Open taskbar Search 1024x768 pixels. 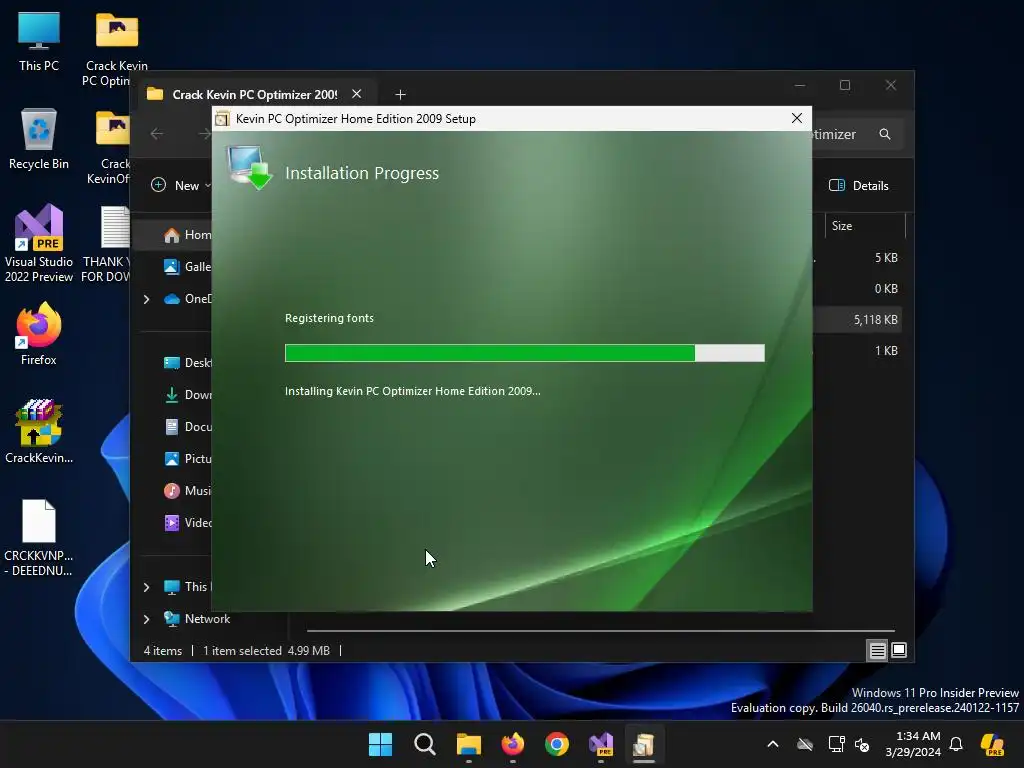pyautogui.click(x=424, y=744)
